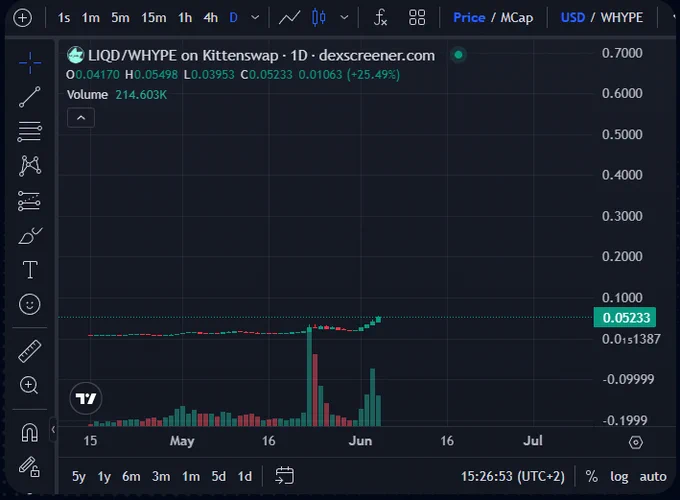The width and height of the screenshot is (680, 500).
Task: Switch to the 1s timeframe
Action: coord(64,18)
